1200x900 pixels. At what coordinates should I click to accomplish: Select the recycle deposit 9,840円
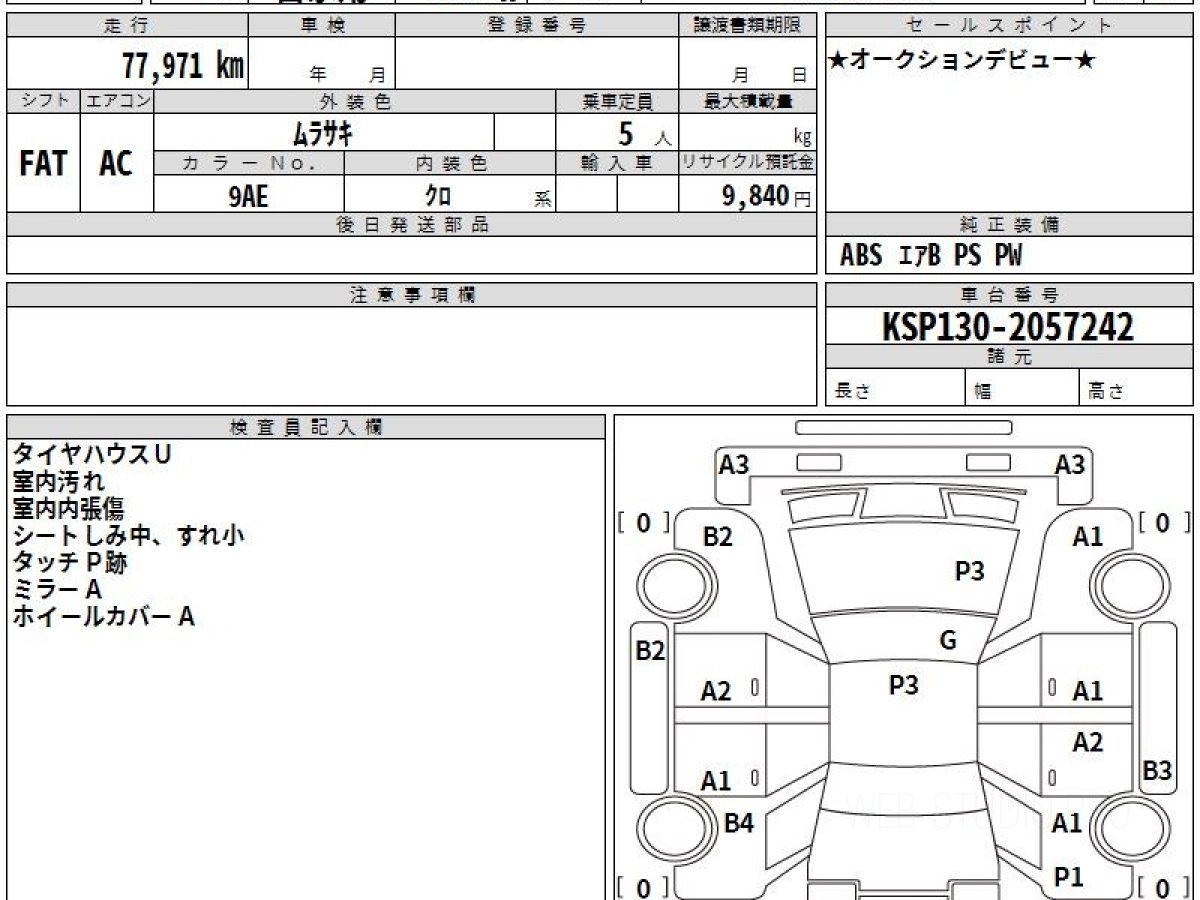(766, 196)
